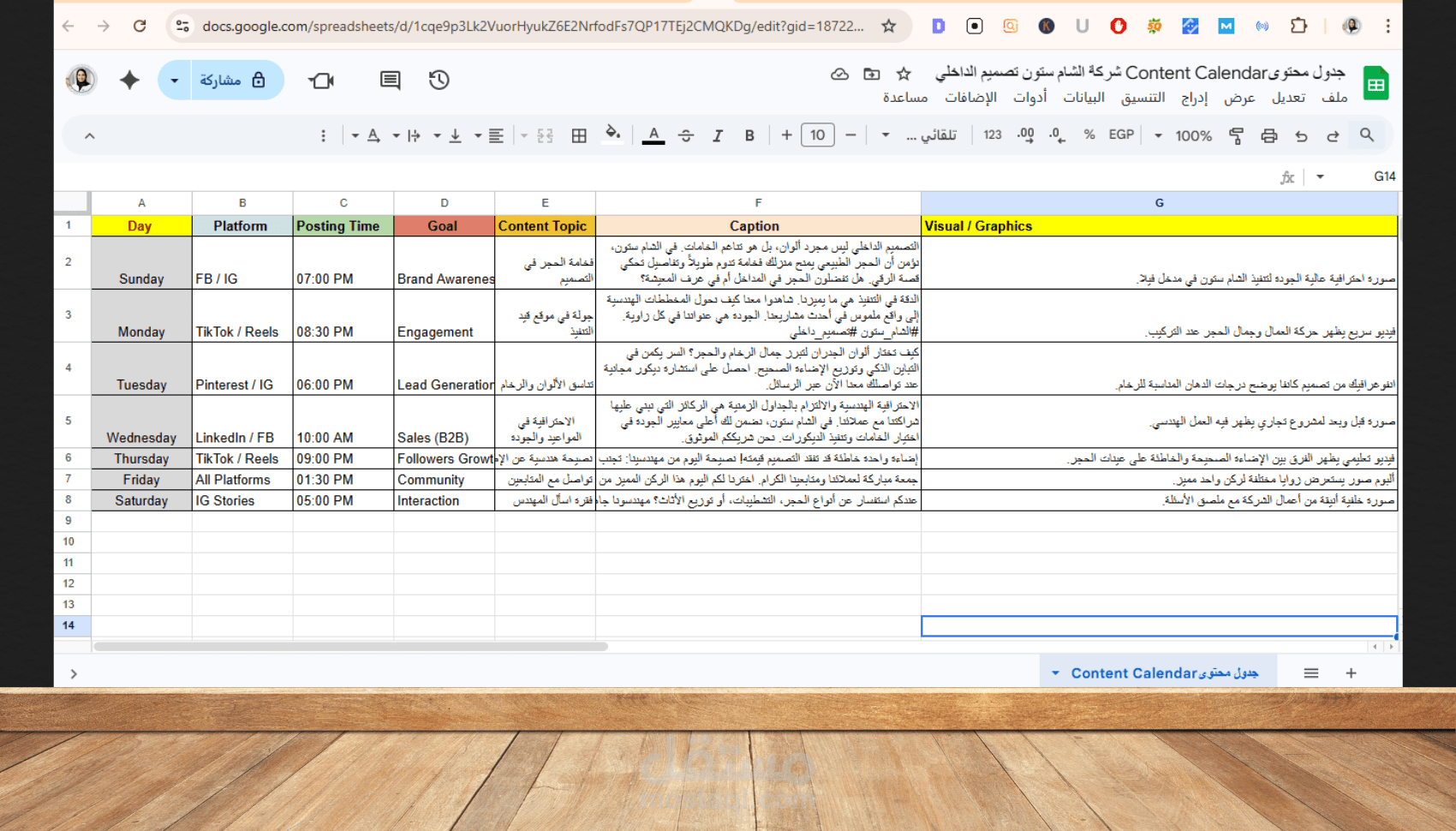Click the print icon
The height and width of the screenshot is (831, 1456).
coord(1268,135)
